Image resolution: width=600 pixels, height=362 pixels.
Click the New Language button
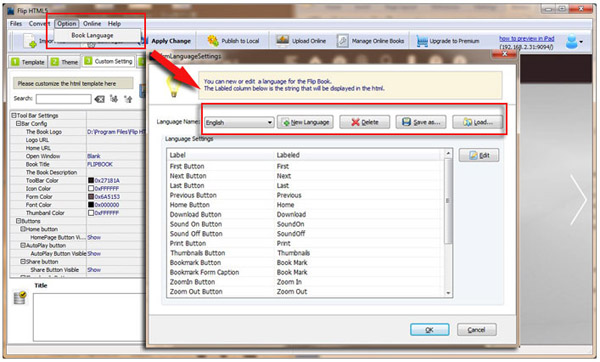305,122
